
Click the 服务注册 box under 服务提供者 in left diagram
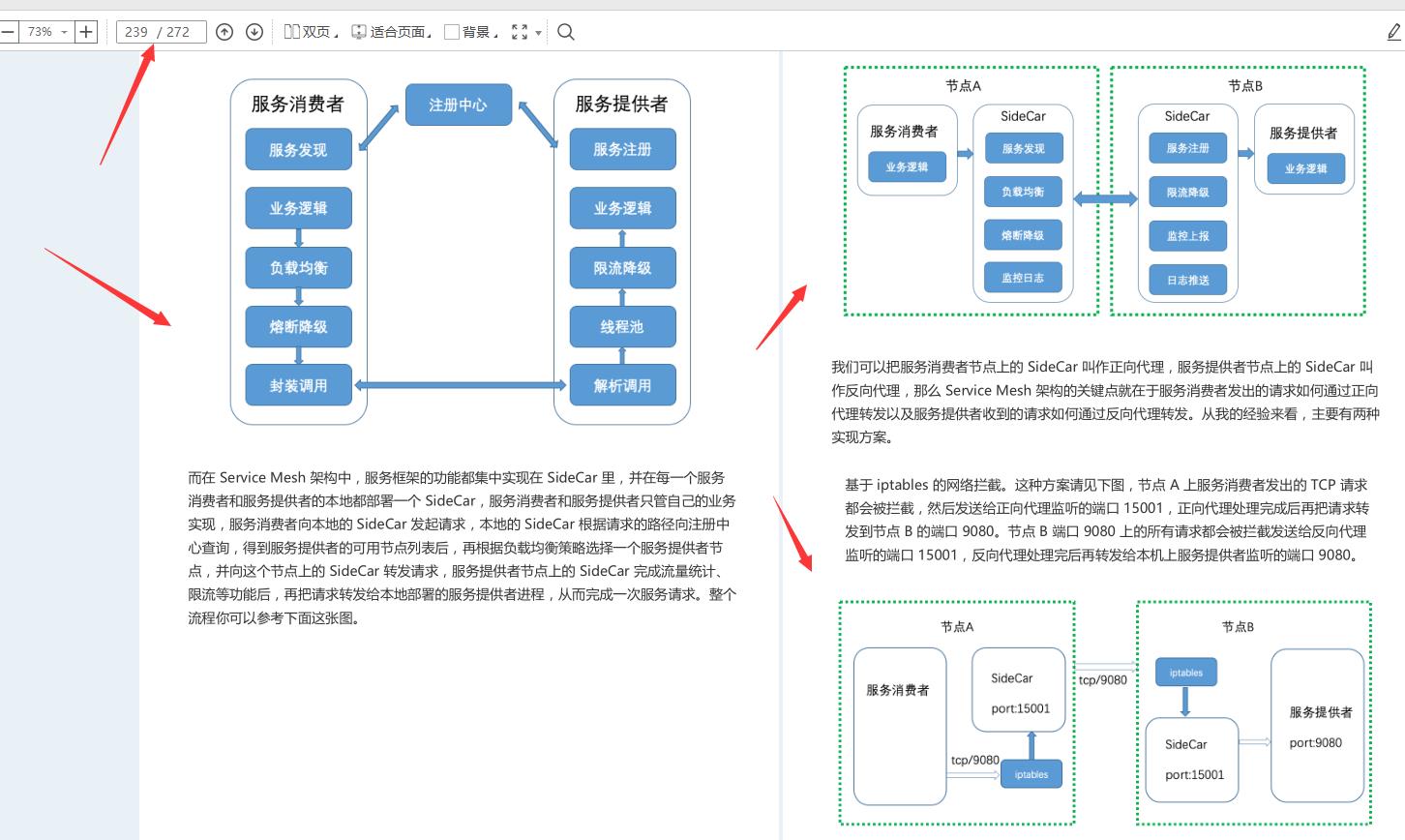coord(622,149)
